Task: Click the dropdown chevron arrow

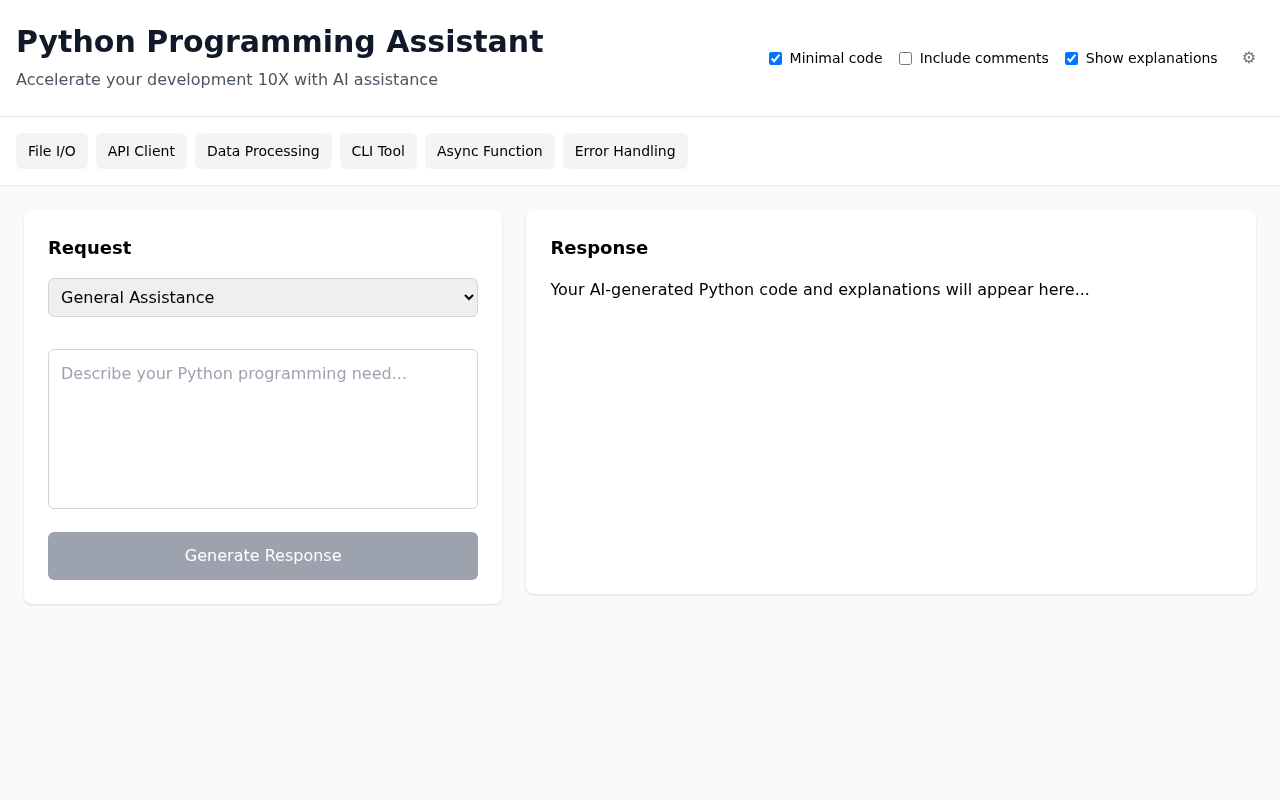Action: pos(466,297)
